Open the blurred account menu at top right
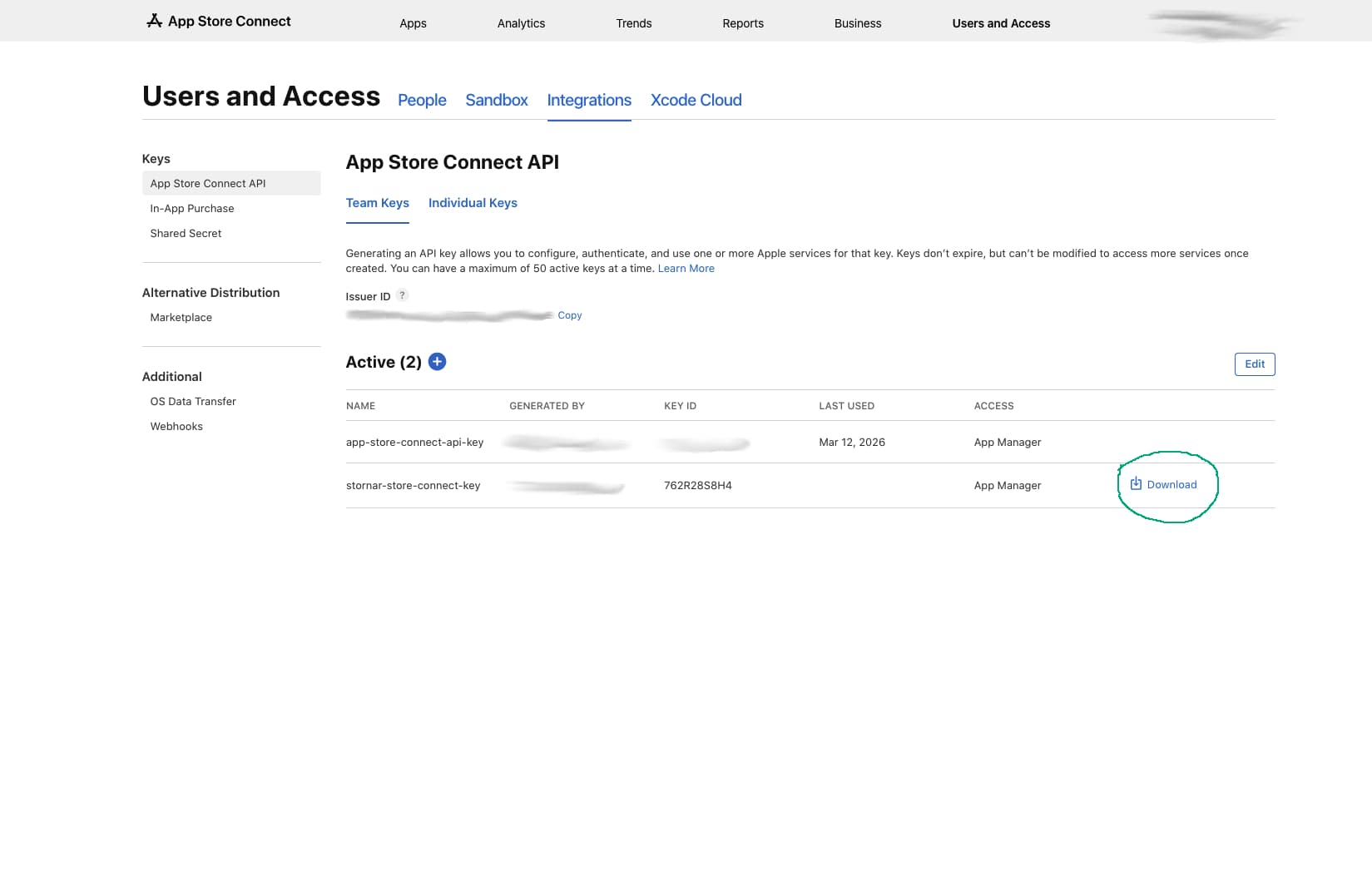 [1225, 25]
